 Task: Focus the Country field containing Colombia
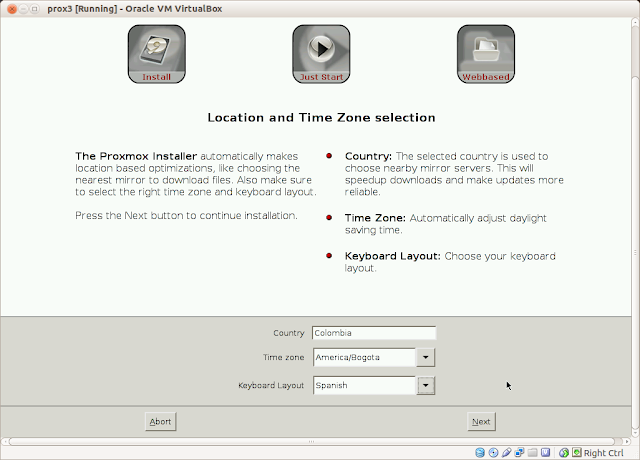click(374, 333)
